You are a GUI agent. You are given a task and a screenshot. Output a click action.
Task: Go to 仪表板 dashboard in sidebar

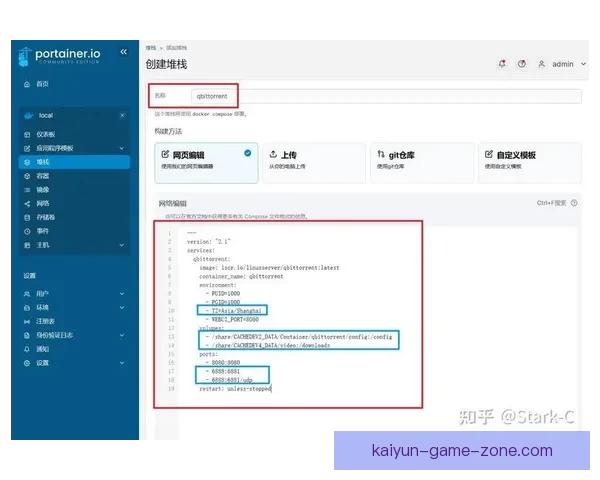[45, 134]
